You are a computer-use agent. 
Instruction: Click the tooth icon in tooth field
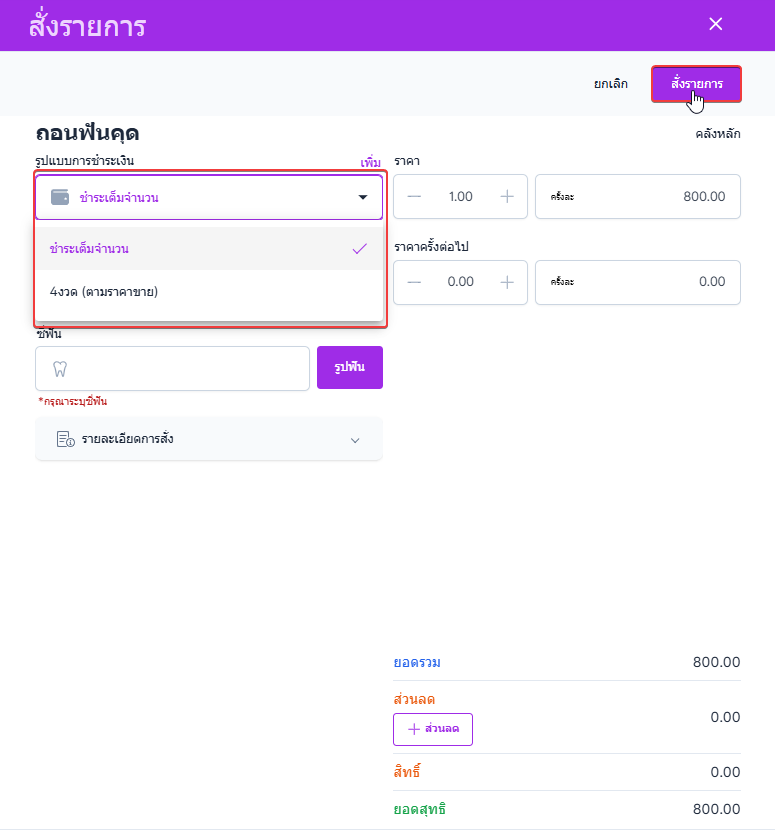point(60,368)
